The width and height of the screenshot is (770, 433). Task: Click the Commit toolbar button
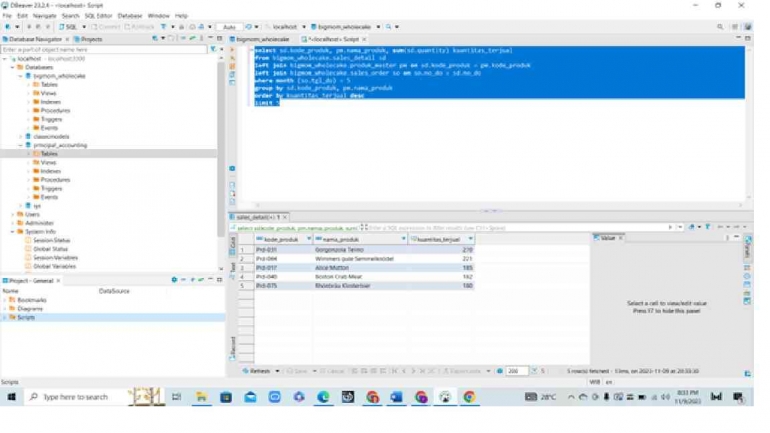[x=105, y=27]
